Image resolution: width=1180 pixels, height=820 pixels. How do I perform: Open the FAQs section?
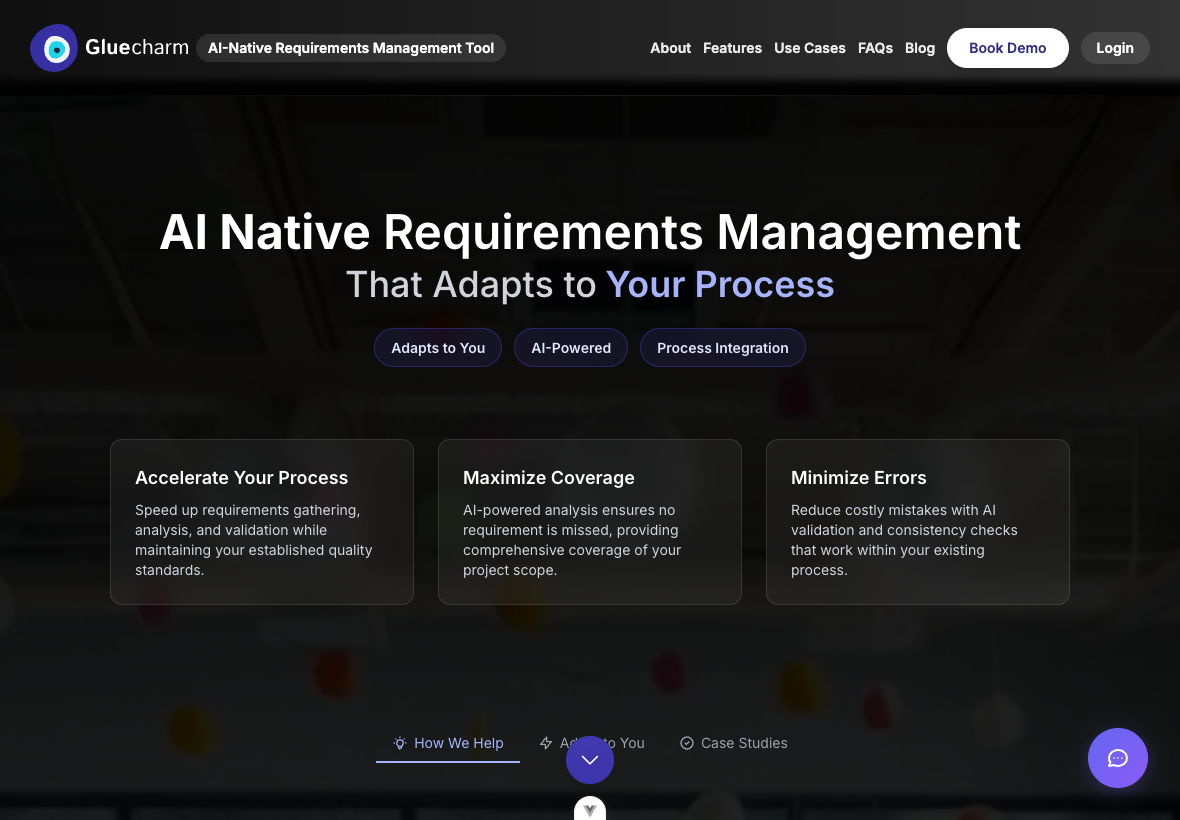click(875, 48)
